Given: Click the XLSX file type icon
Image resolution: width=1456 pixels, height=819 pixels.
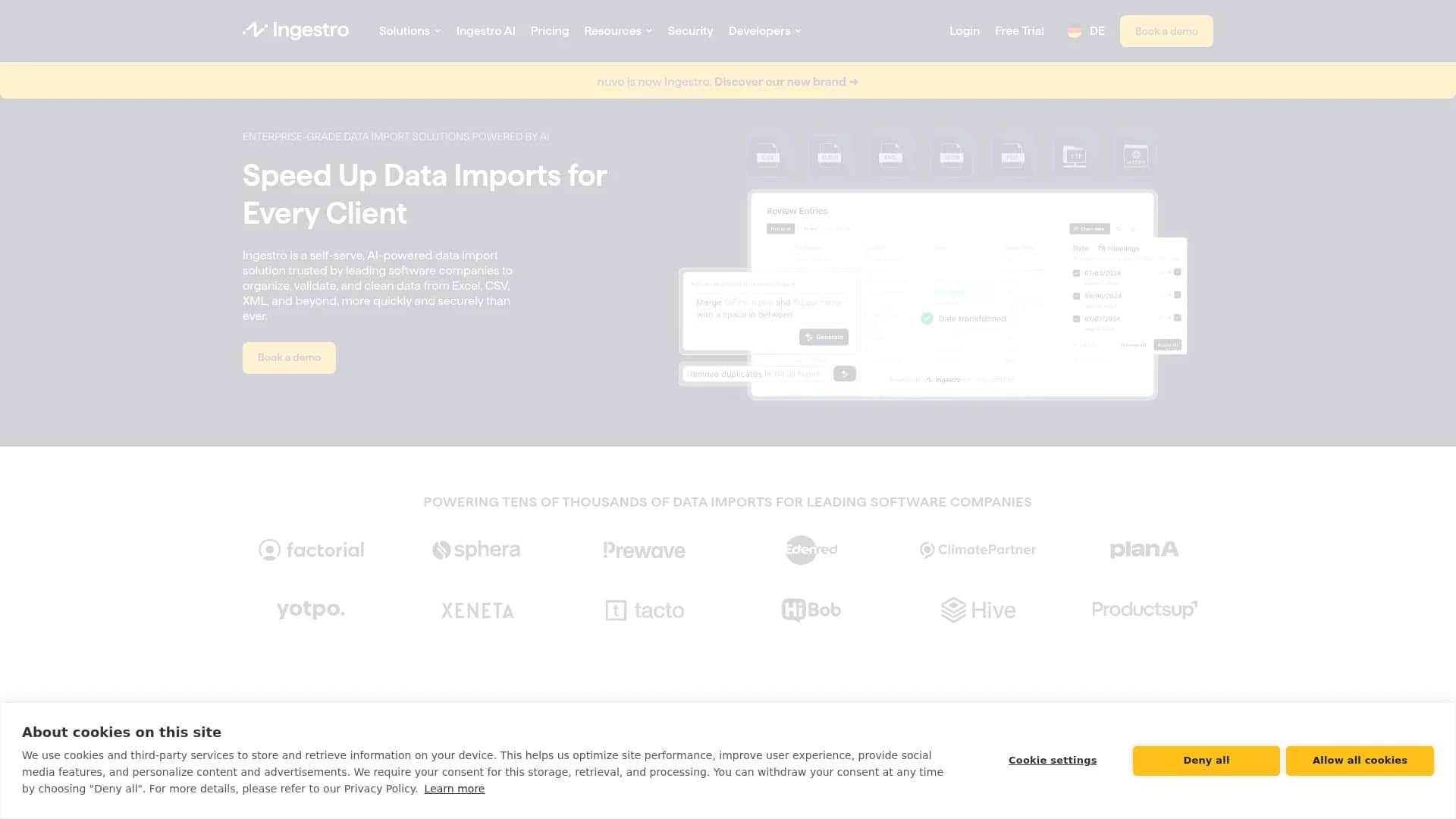Looking at the screenshot, I should [829, 155].
